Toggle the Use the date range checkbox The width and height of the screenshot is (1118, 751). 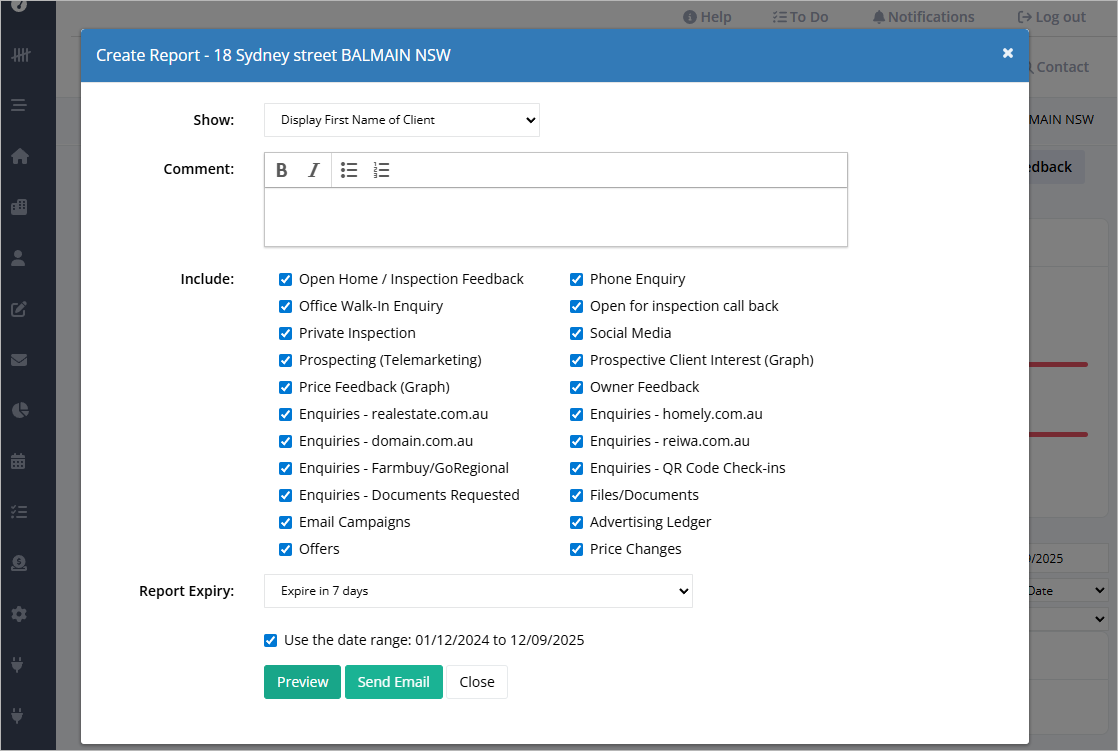pyautogui.click(x=270, y=640)
